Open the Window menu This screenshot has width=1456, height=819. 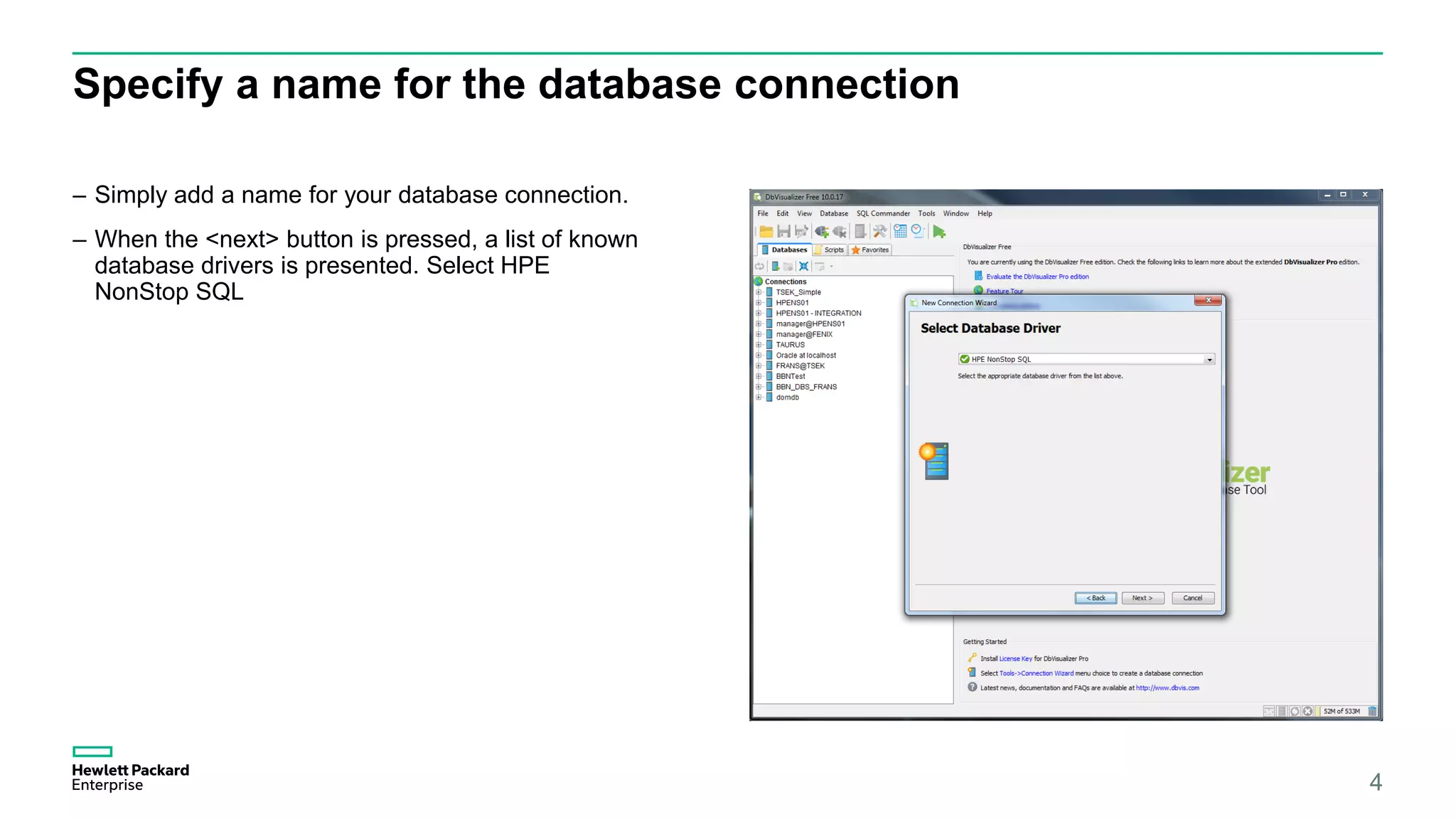pos(956,213)
